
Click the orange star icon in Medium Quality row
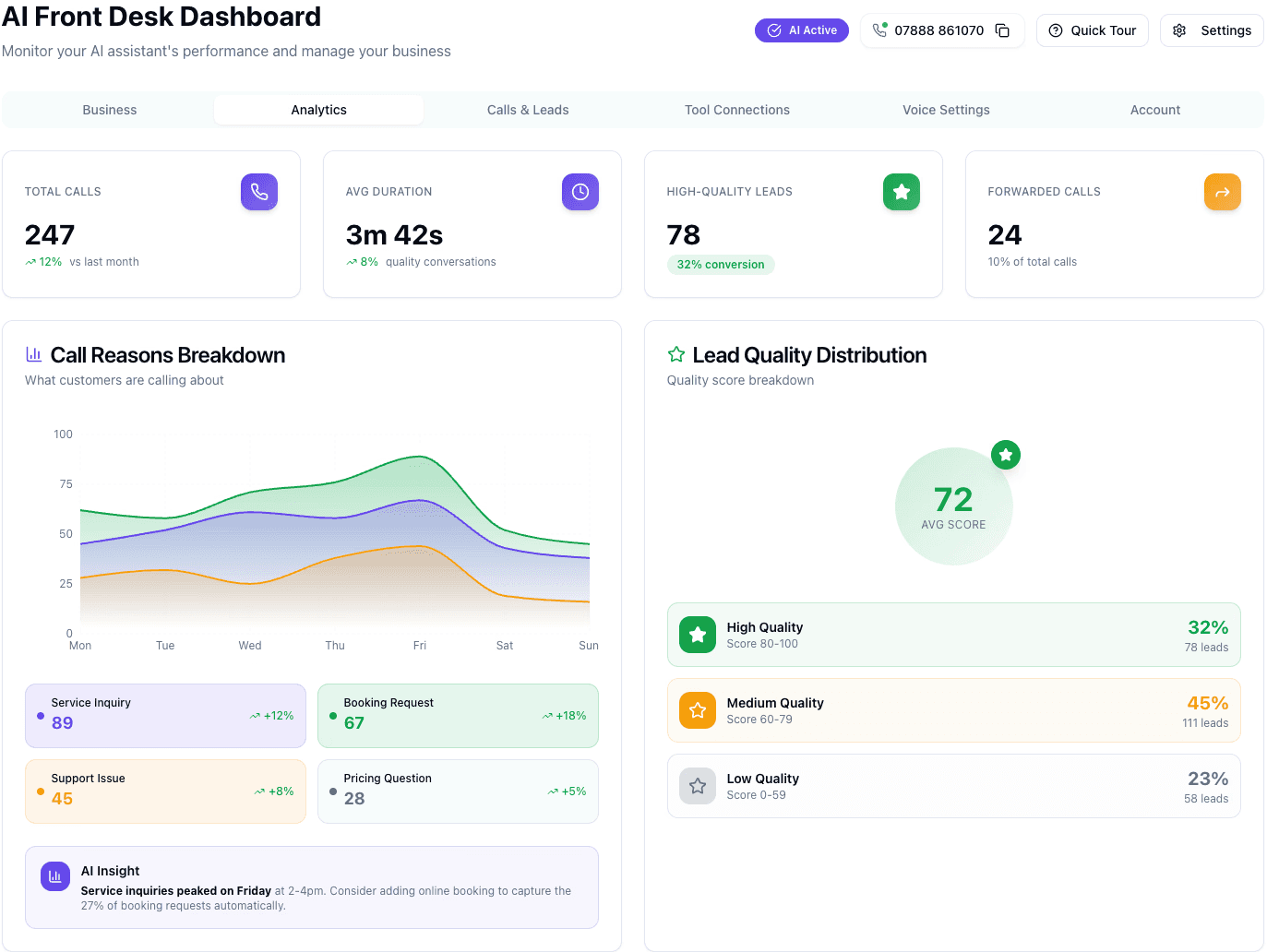pos(698,710)
